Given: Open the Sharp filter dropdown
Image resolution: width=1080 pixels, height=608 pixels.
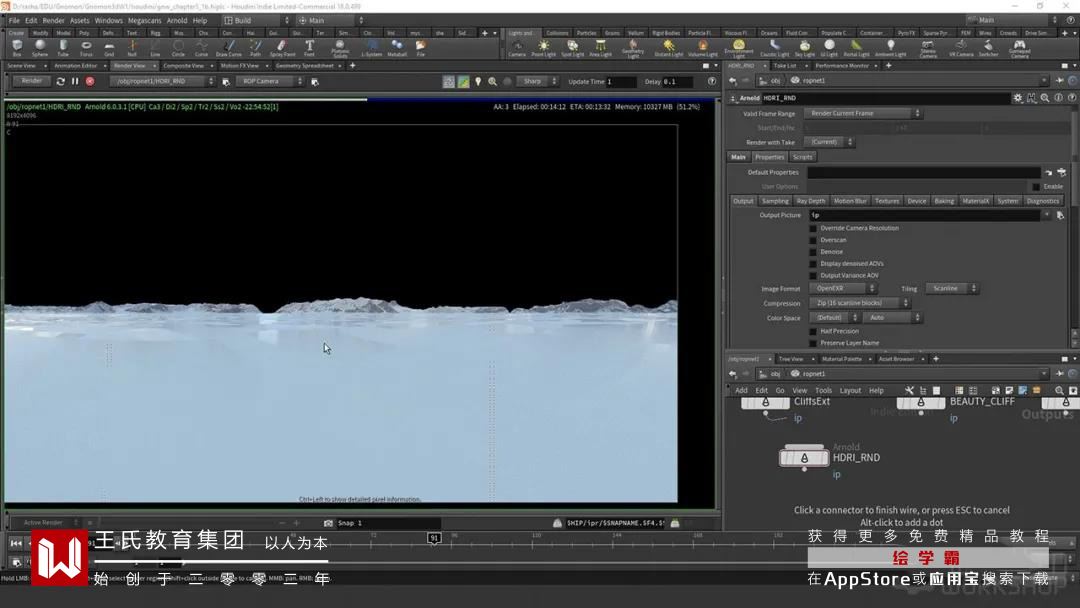Looking at the screenshot, I should [537, 81].
